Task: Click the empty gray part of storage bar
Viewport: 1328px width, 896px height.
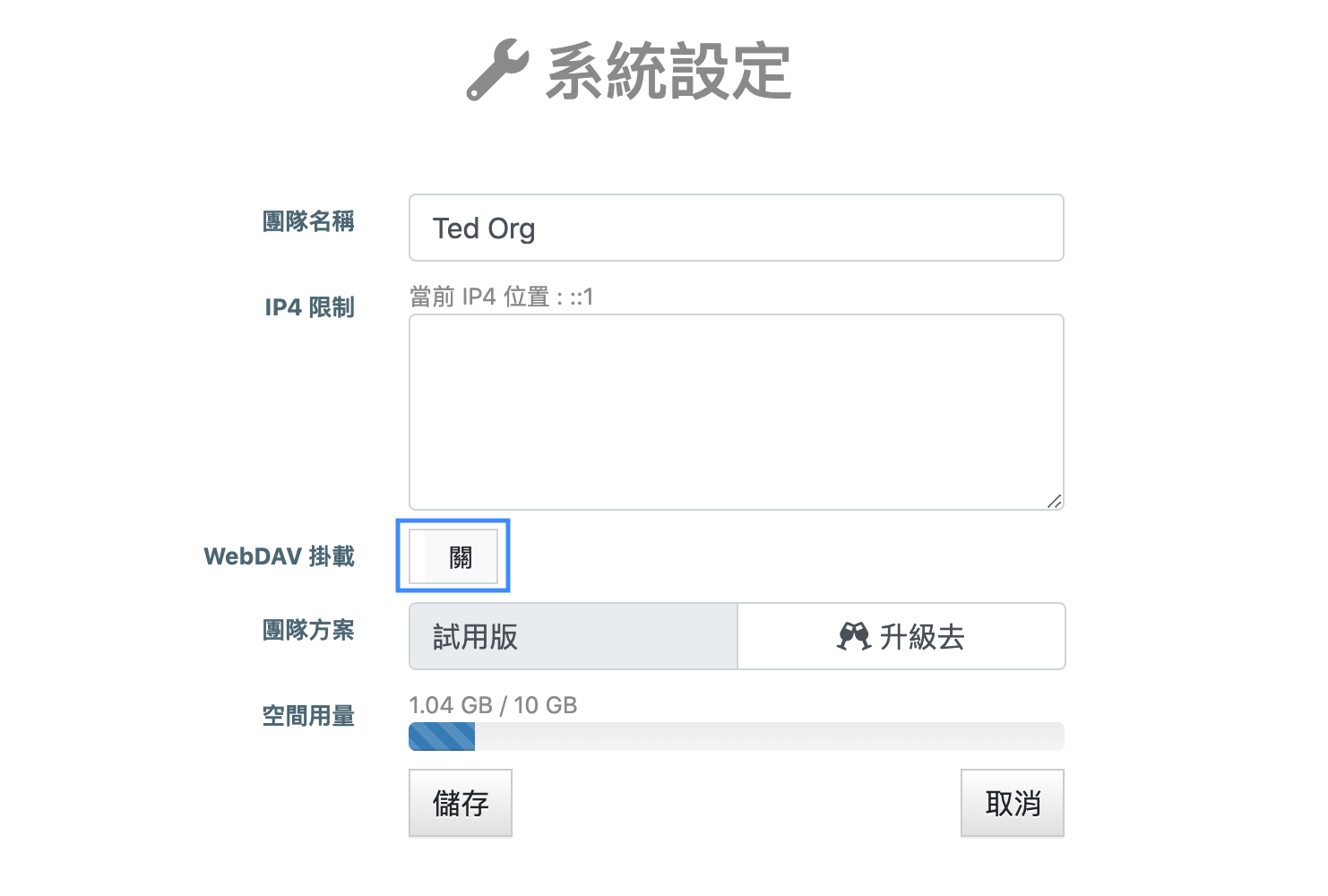Action: [769, 737]
